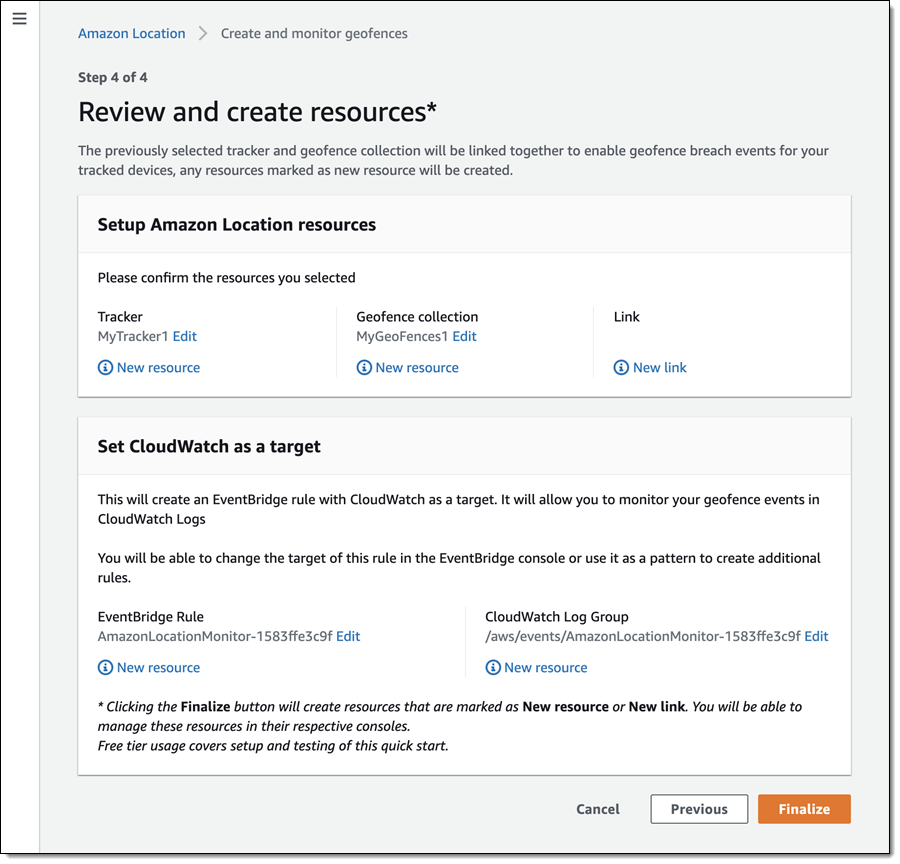
Task: Go back with the Previous button
Action: (699, 809)
